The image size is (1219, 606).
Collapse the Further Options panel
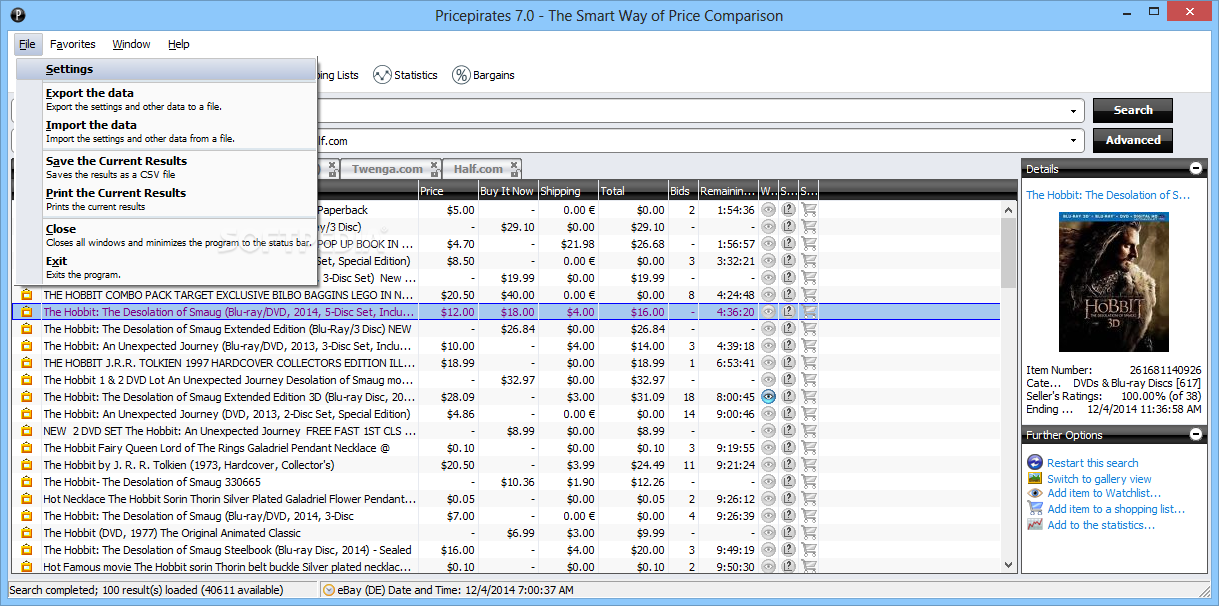(x=1196, y=435)
